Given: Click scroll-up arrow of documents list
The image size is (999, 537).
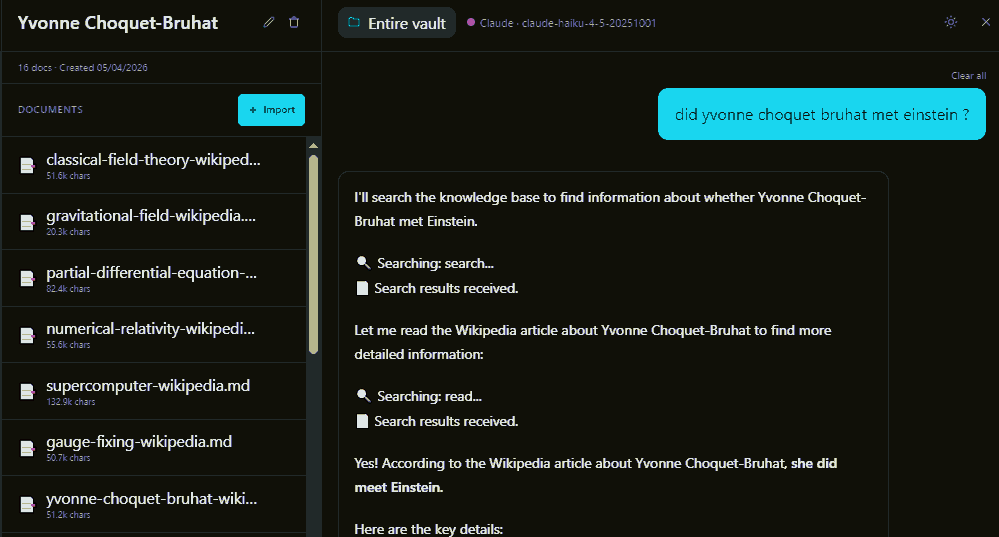Looking at the screenshot, I should [313, 146].
